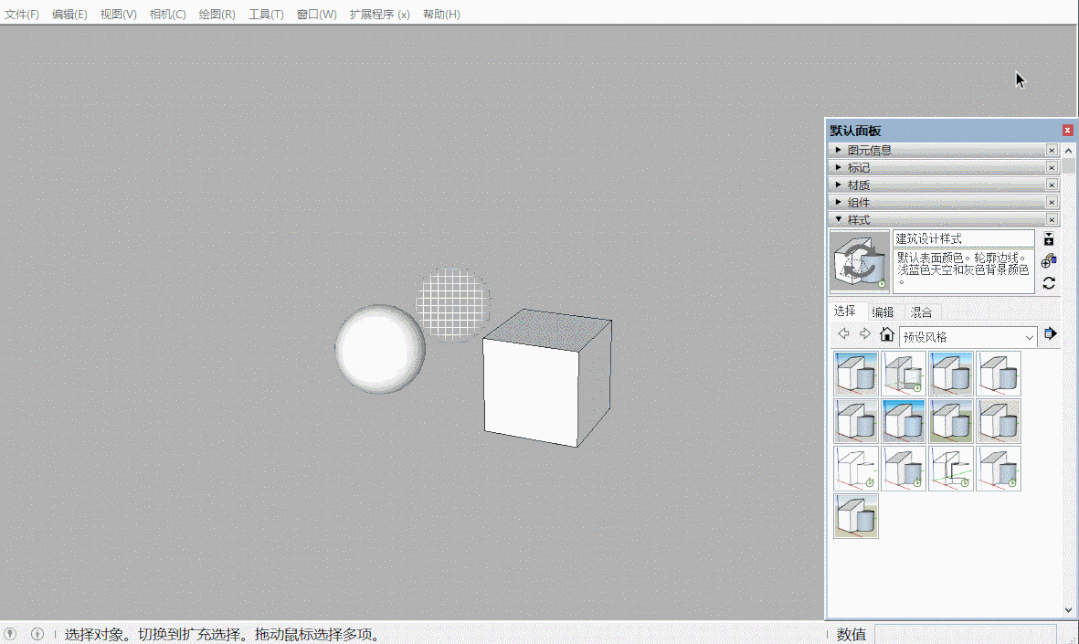Viewport: 1079px width, 644px height.
Task: Click the geolocation status bar icon
Action: pos(10,634)
